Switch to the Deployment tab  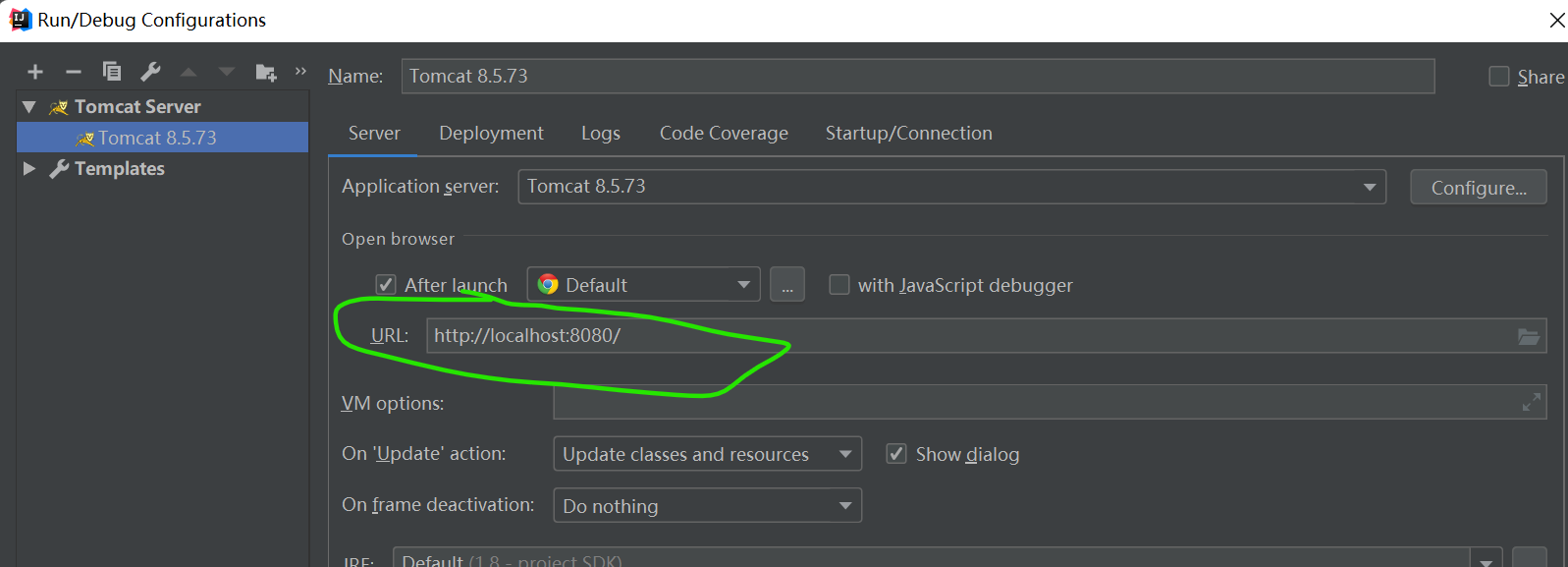click(491, 134)
